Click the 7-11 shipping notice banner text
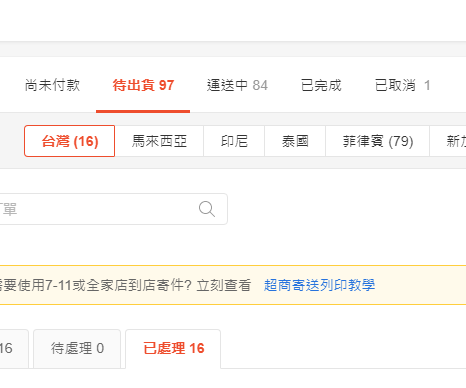 click(125, 285)
